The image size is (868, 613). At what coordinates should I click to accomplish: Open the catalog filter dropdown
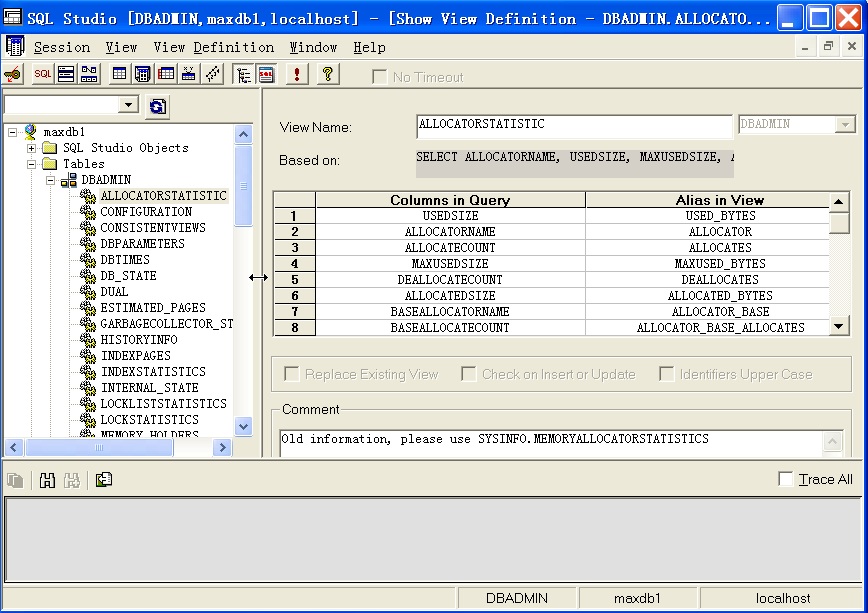coord(129,105)
